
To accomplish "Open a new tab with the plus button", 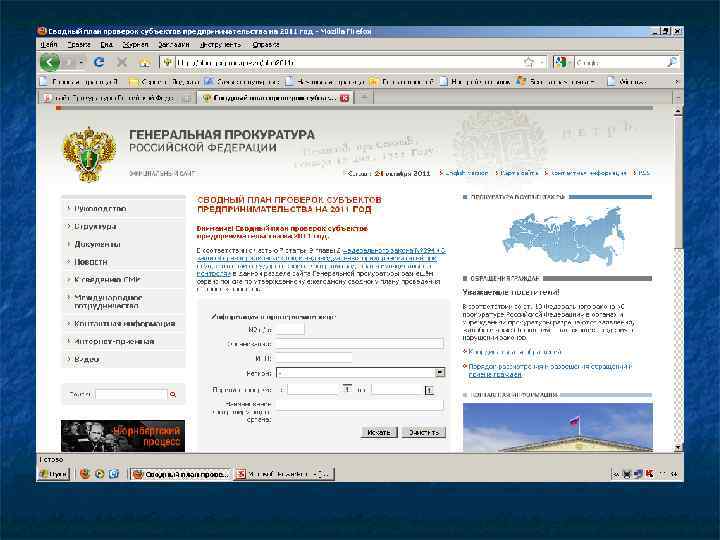I will point(364,97).
